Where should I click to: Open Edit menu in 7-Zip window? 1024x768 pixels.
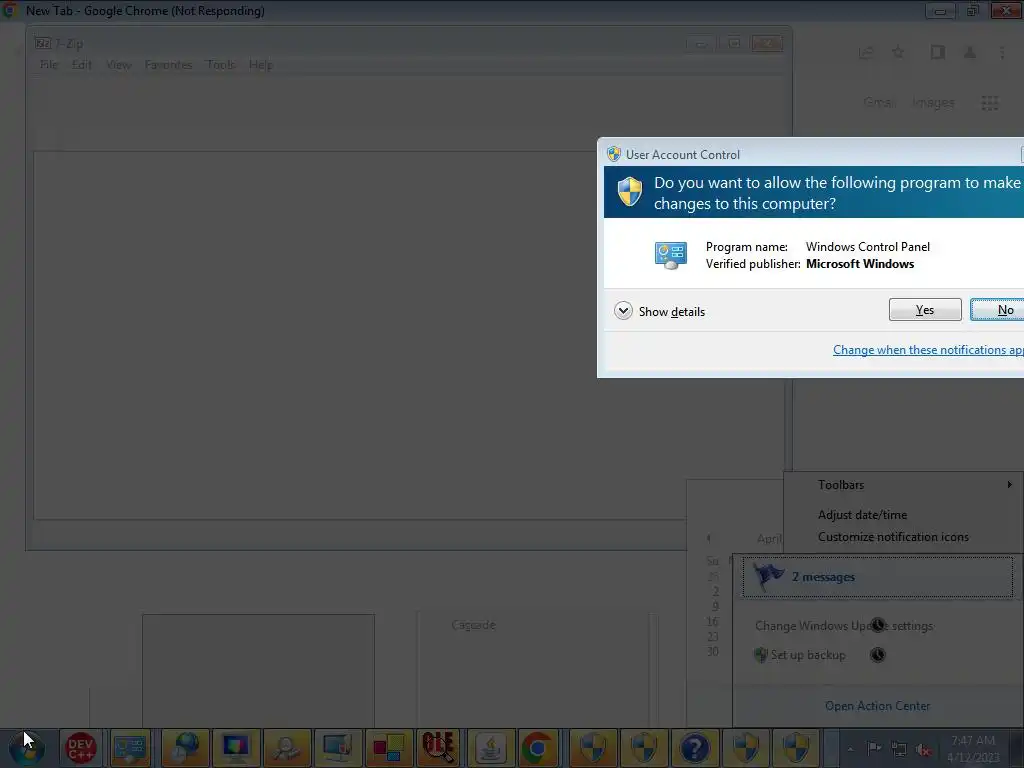coord(82,65)
